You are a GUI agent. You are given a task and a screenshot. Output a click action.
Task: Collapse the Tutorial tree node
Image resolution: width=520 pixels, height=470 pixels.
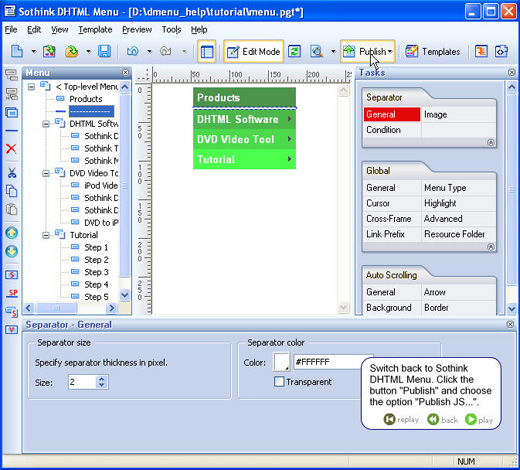pos(46,235)
